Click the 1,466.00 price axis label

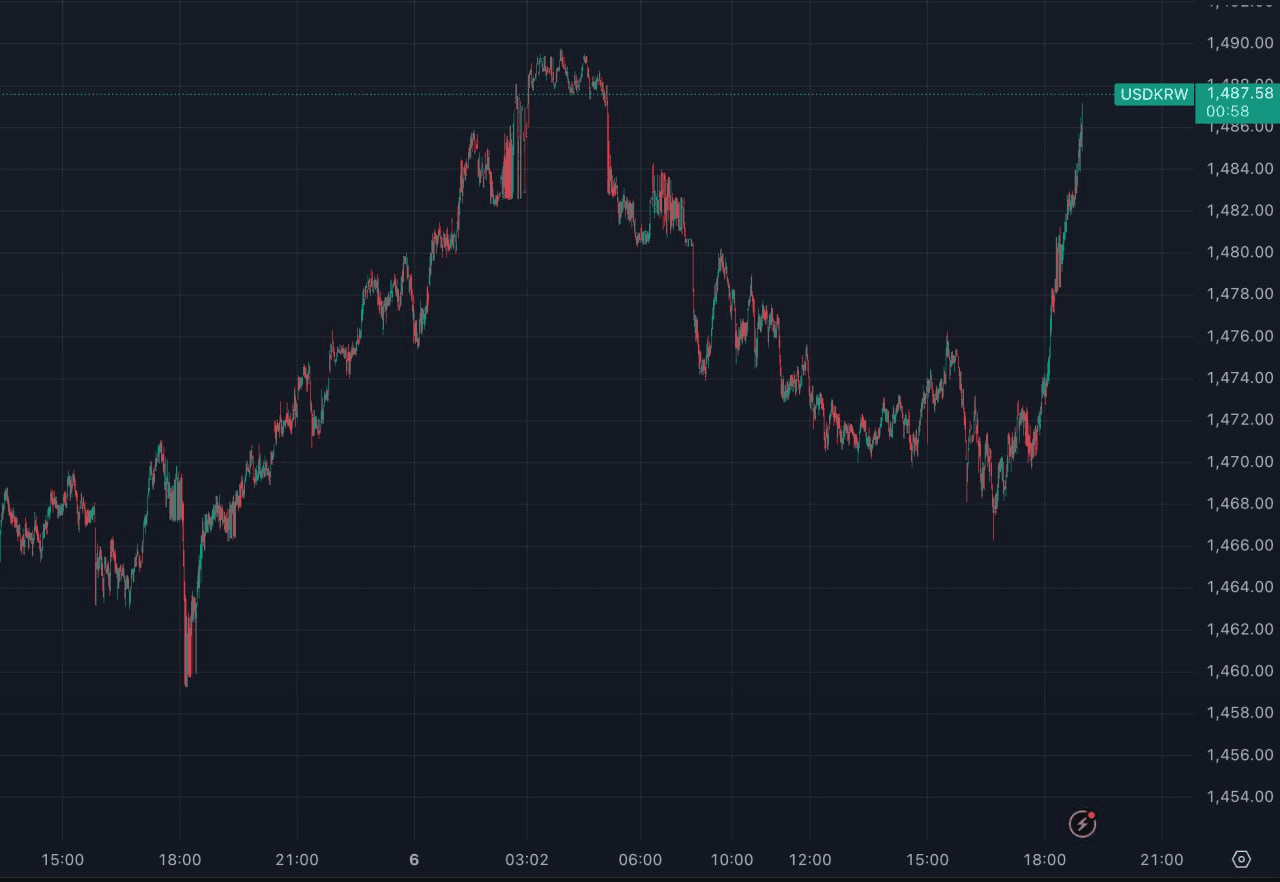(x=1240, y=545)
